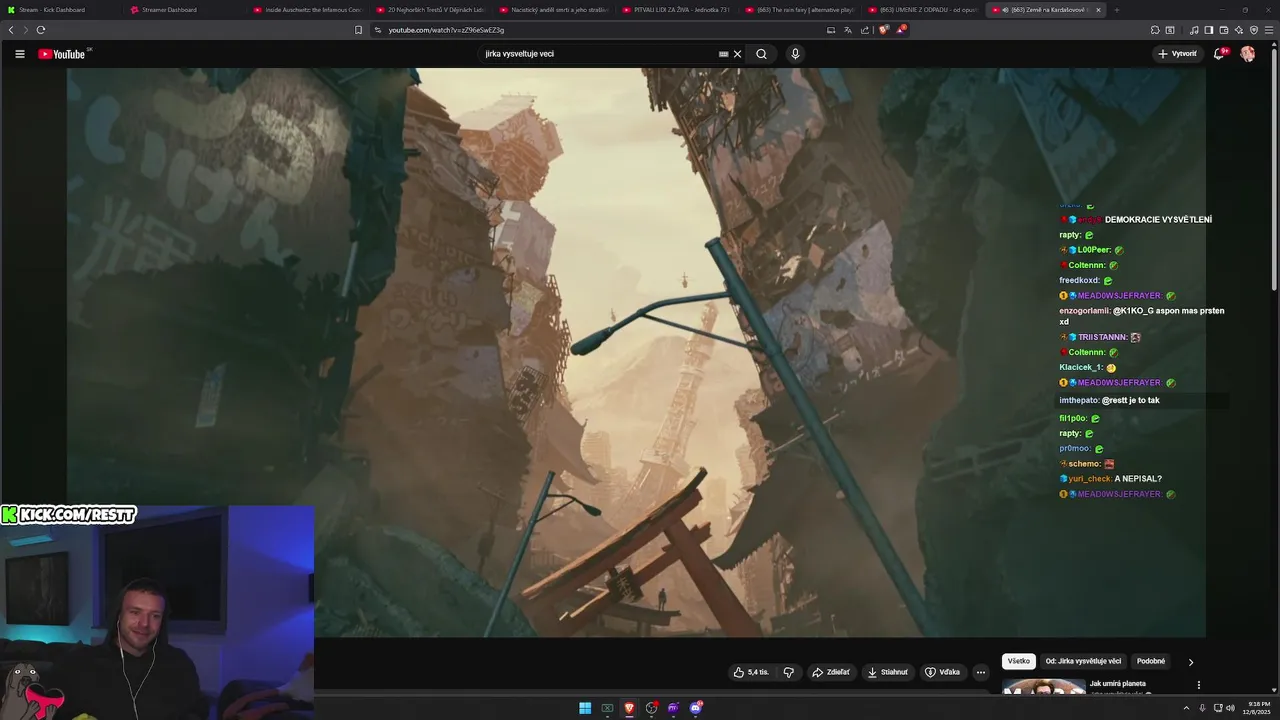Open the Brave Wallet icon
Viewport: 1280px width, 720px height.
pos(1223,30)
